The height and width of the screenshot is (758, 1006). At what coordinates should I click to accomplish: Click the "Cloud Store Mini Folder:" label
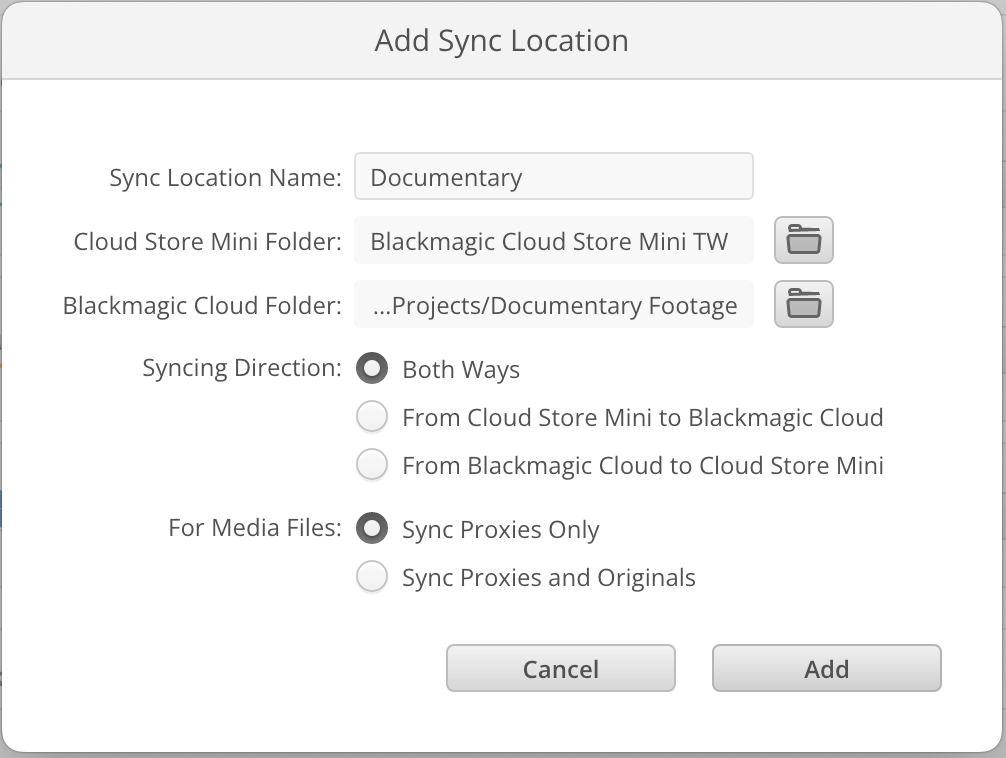click(205, 240)
